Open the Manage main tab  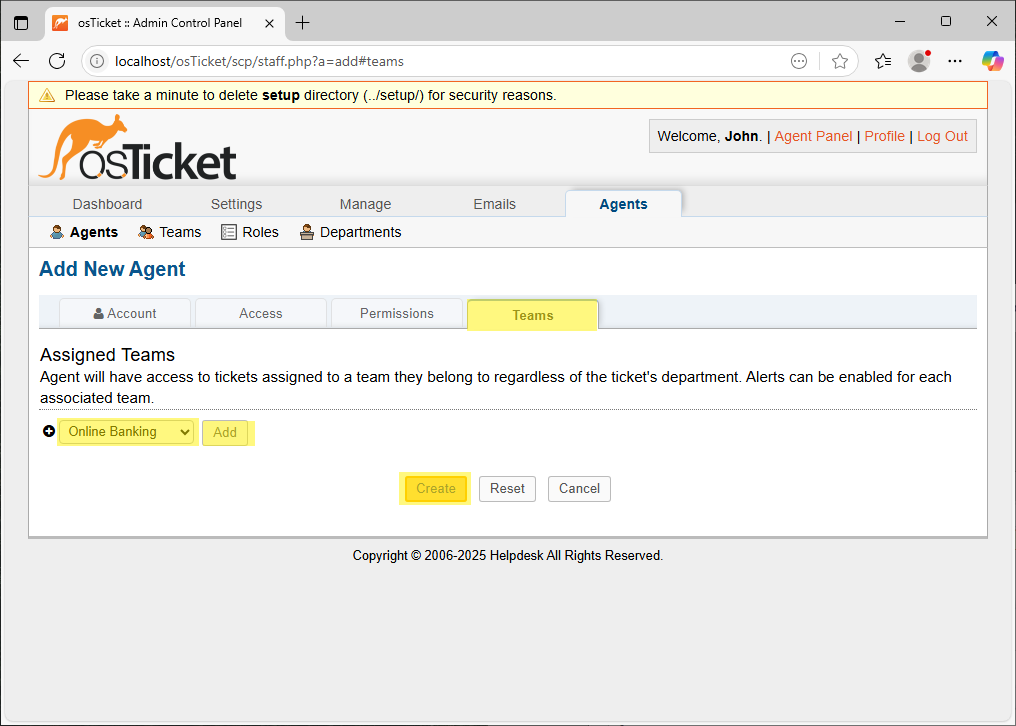(365, 204)
